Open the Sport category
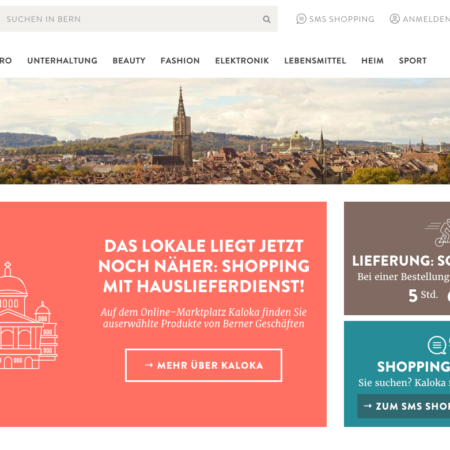The image size is (450, 450). point(413,61)
